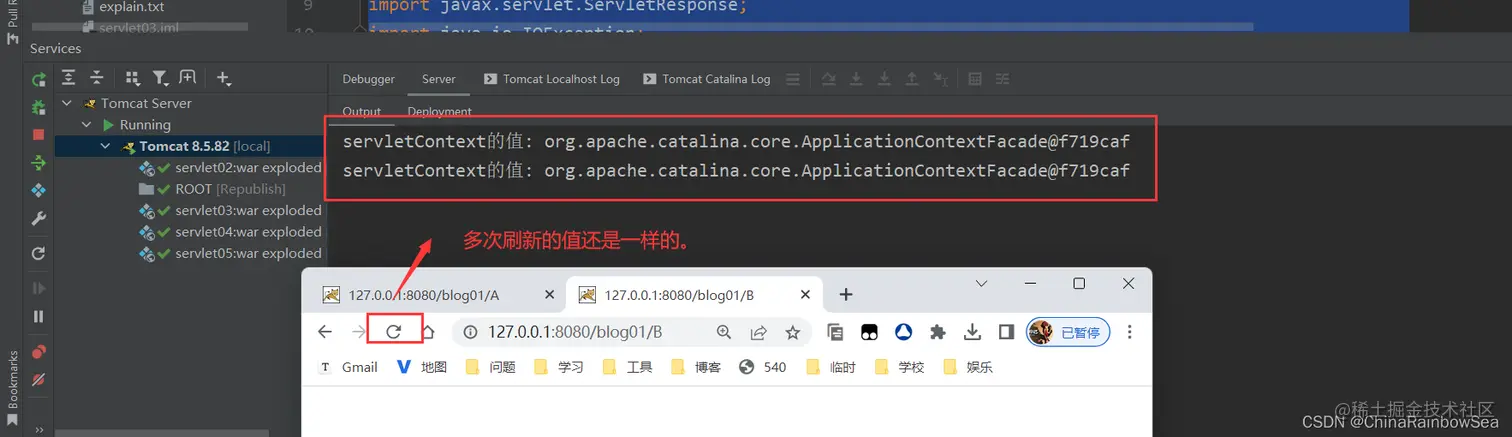Image resolution: width=1512 pixels, height=437 pixels.
Task: Open Chrome three-dot menu
Action: (1130, 332)
